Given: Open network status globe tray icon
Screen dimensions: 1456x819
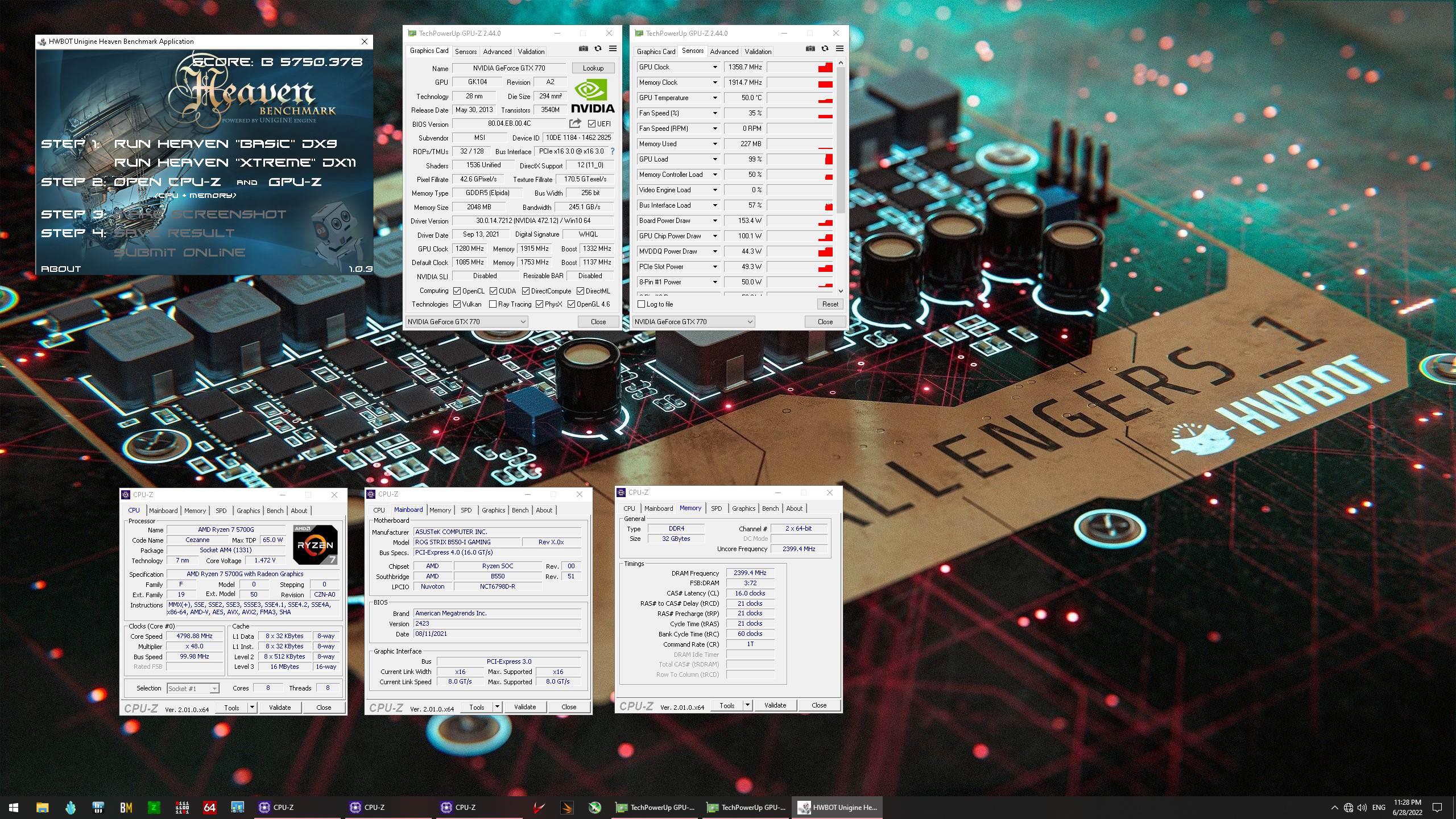Looking at the screenshot, I should pyautogui.click(x=1349, y=808).
